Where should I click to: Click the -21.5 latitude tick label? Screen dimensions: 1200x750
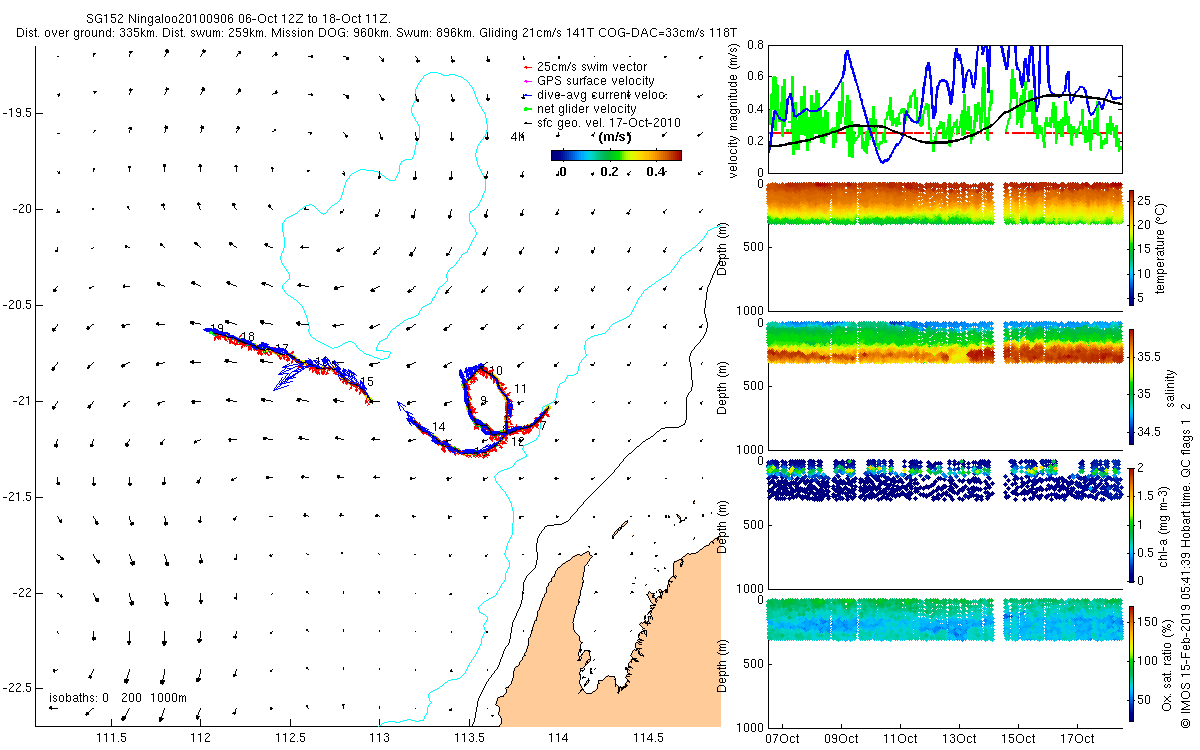point(19,497)
